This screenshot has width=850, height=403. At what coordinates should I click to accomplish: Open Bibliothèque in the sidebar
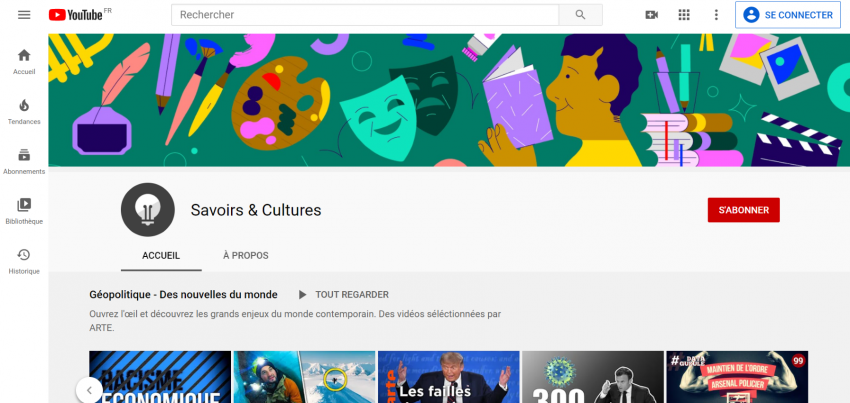pos(24,212)
